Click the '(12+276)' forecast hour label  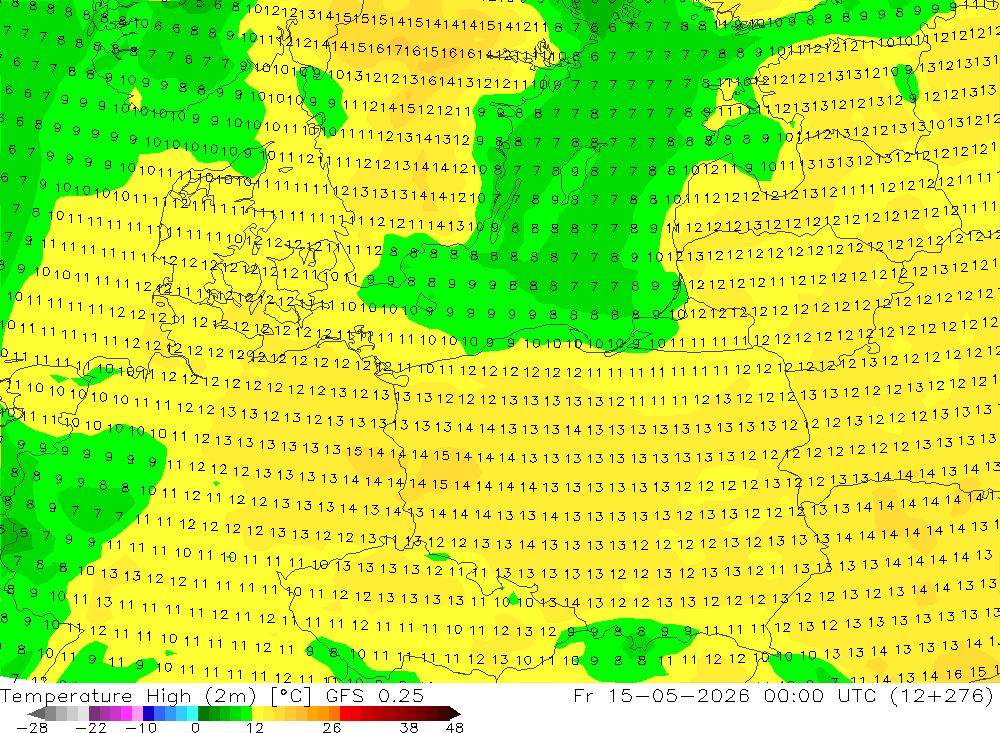940,696
